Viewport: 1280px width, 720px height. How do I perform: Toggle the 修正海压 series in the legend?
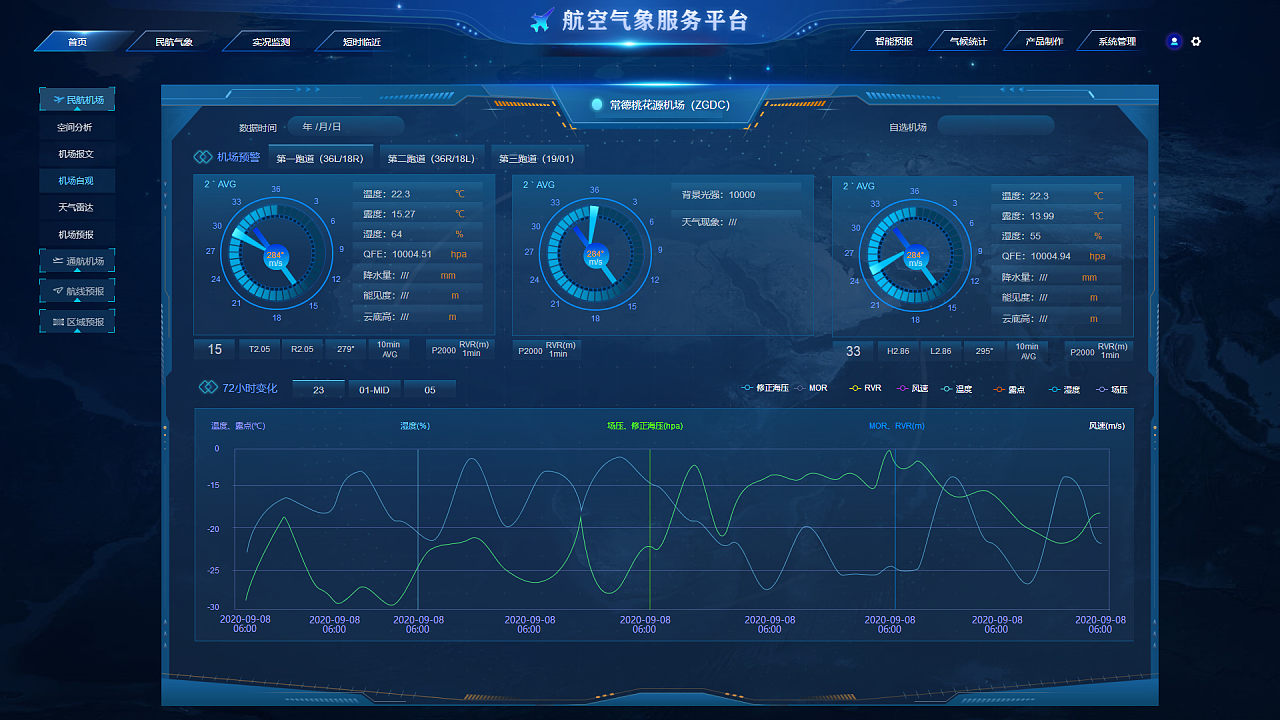click(765, 388)
